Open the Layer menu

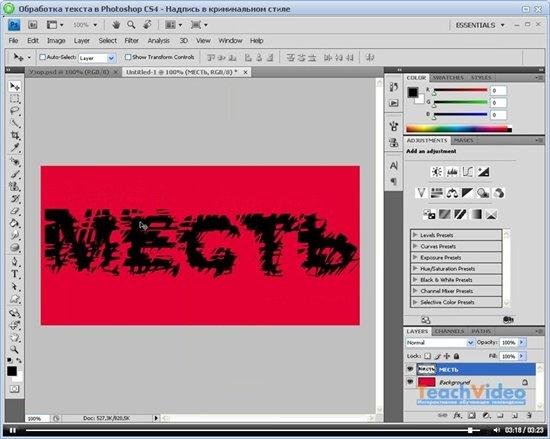tap(82, 41)
